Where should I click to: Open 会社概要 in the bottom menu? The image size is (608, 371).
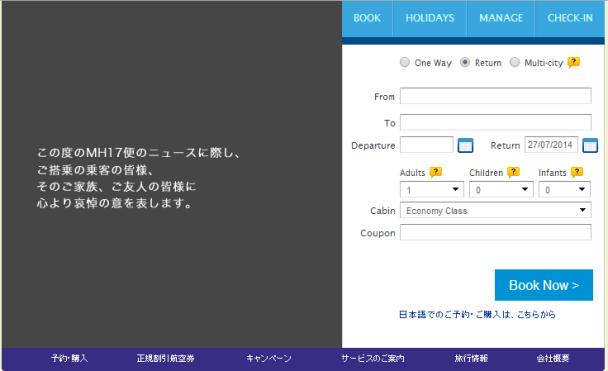(x=553, y=358)
